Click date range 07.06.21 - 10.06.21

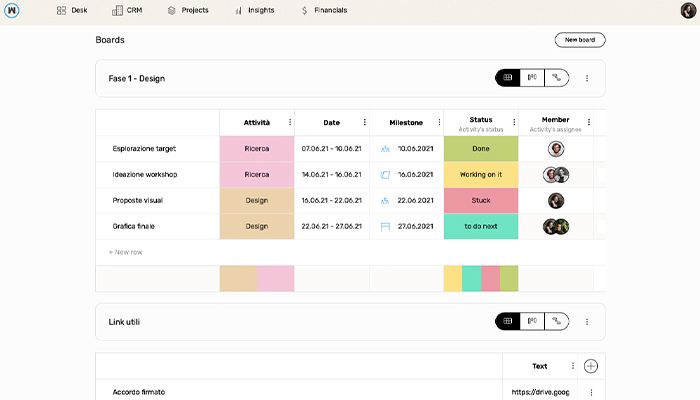coord(331,149)
